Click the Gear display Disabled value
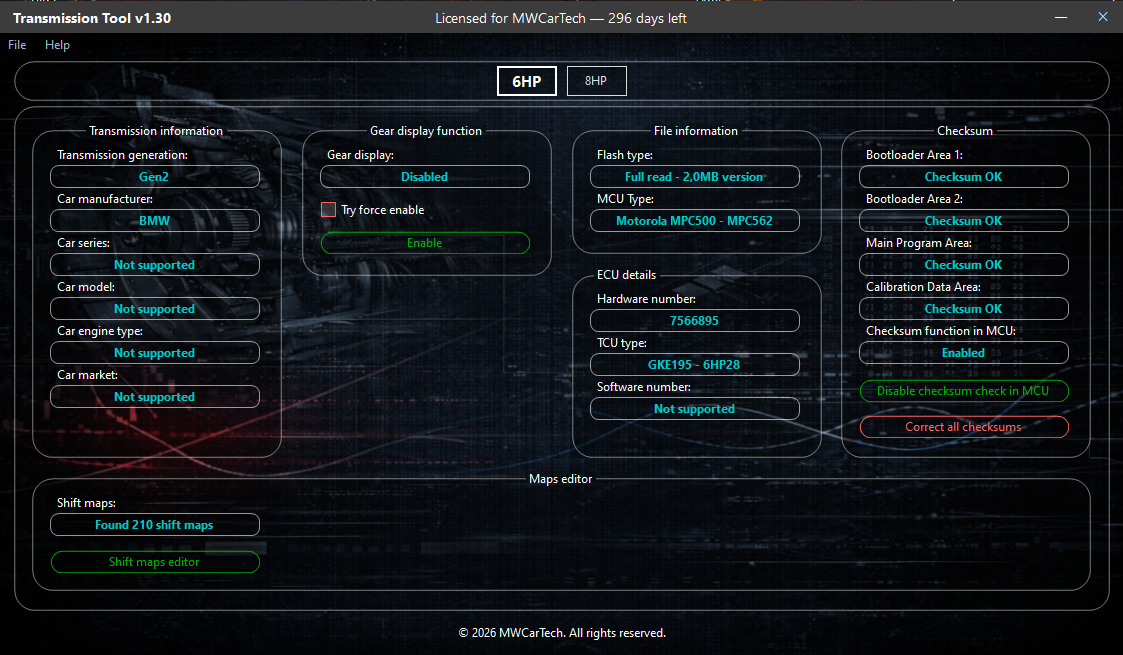Image resolution: width=1123 pixels, height=655 pixels. coord(425,177)
